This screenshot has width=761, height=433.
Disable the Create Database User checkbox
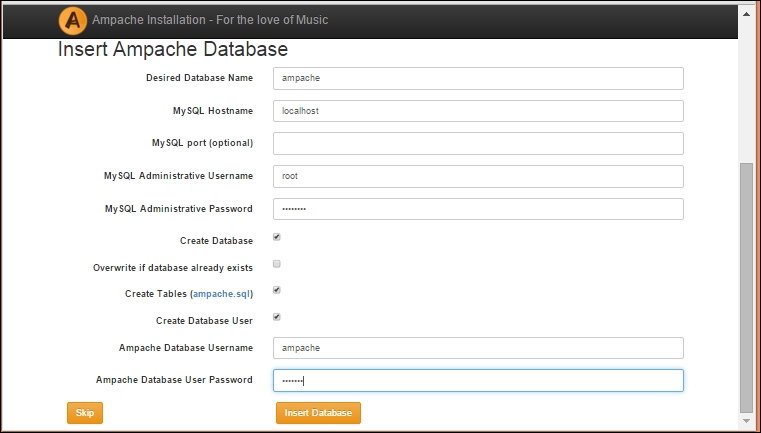(277, 317)
